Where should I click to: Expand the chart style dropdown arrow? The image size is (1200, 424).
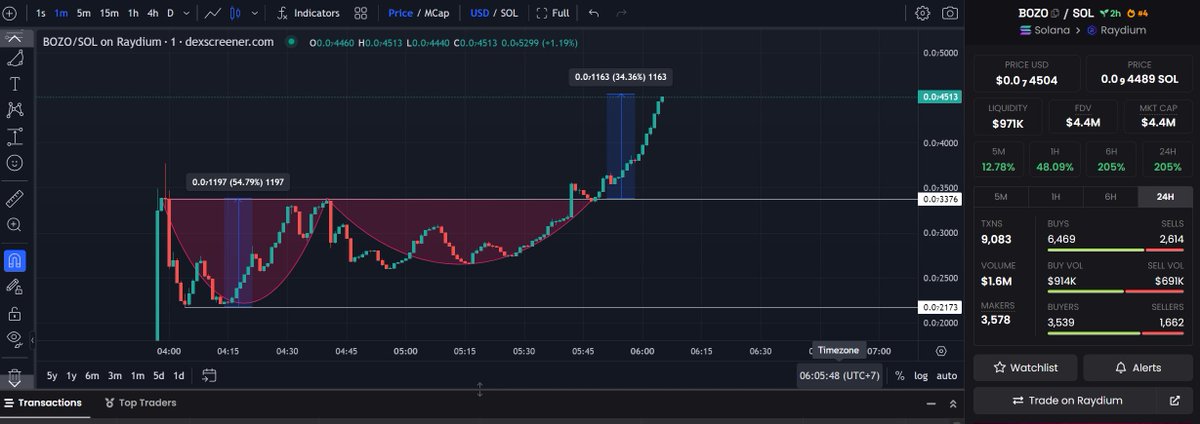(x=253, y=13)
